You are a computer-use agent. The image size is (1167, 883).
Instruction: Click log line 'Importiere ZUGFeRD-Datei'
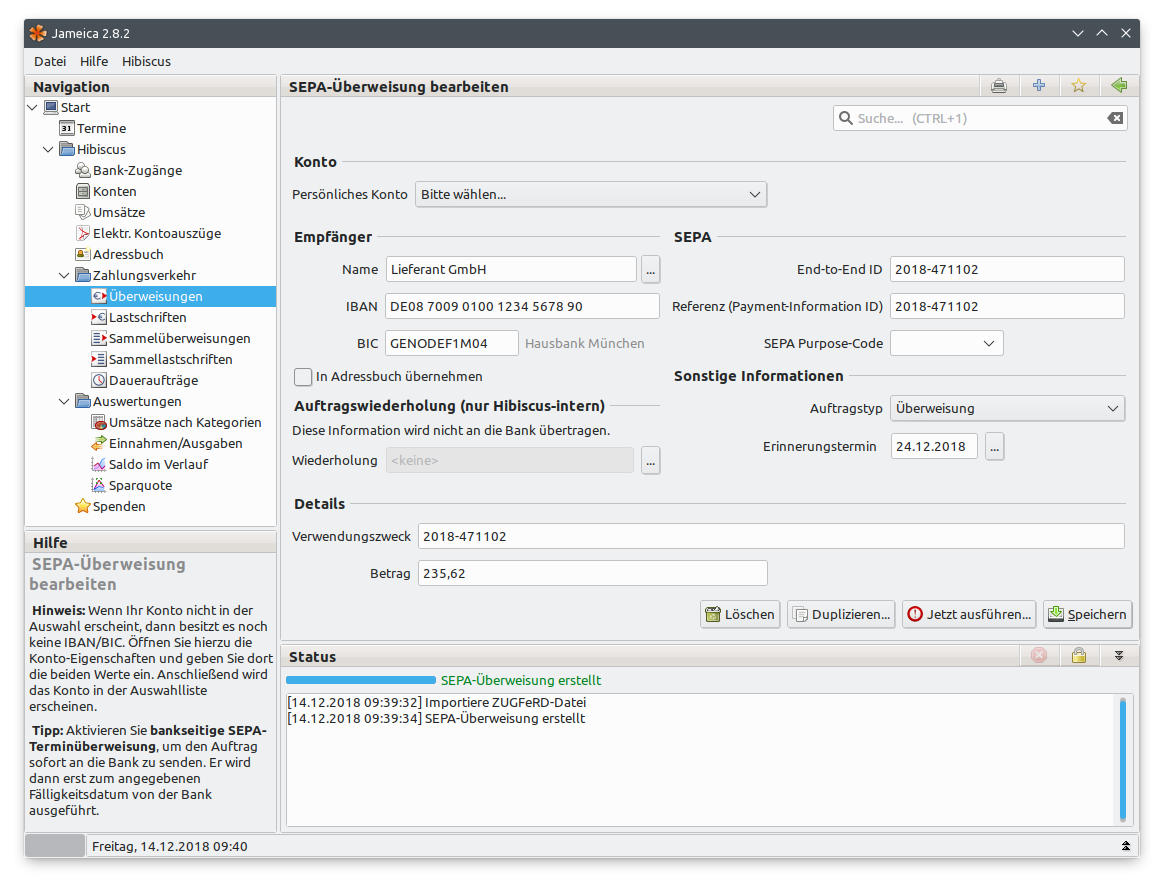(x=437, y=702)
